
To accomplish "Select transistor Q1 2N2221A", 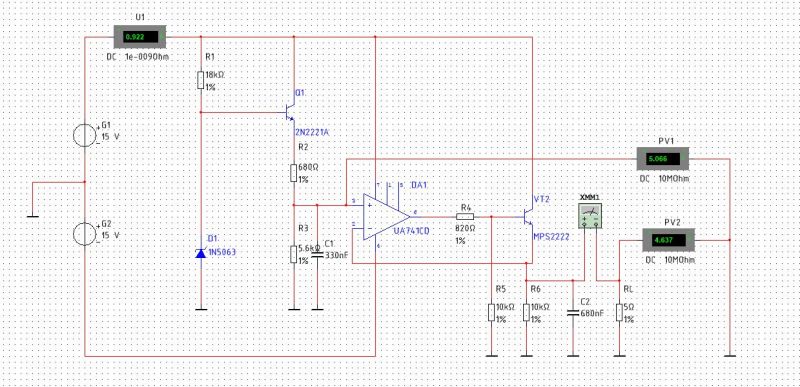I will click(x=290, y=112).
